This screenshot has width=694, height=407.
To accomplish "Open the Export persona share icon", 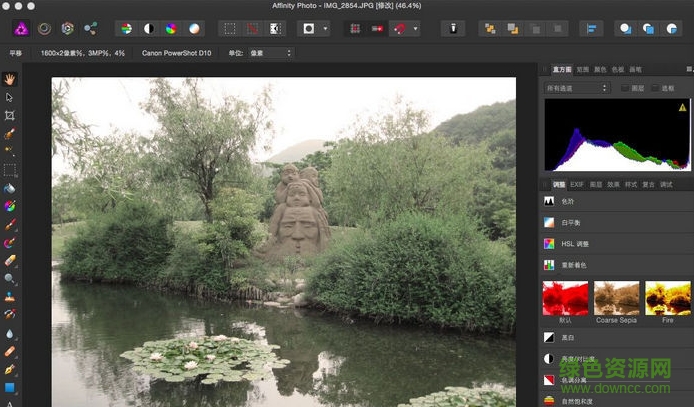I will point(91,29).
